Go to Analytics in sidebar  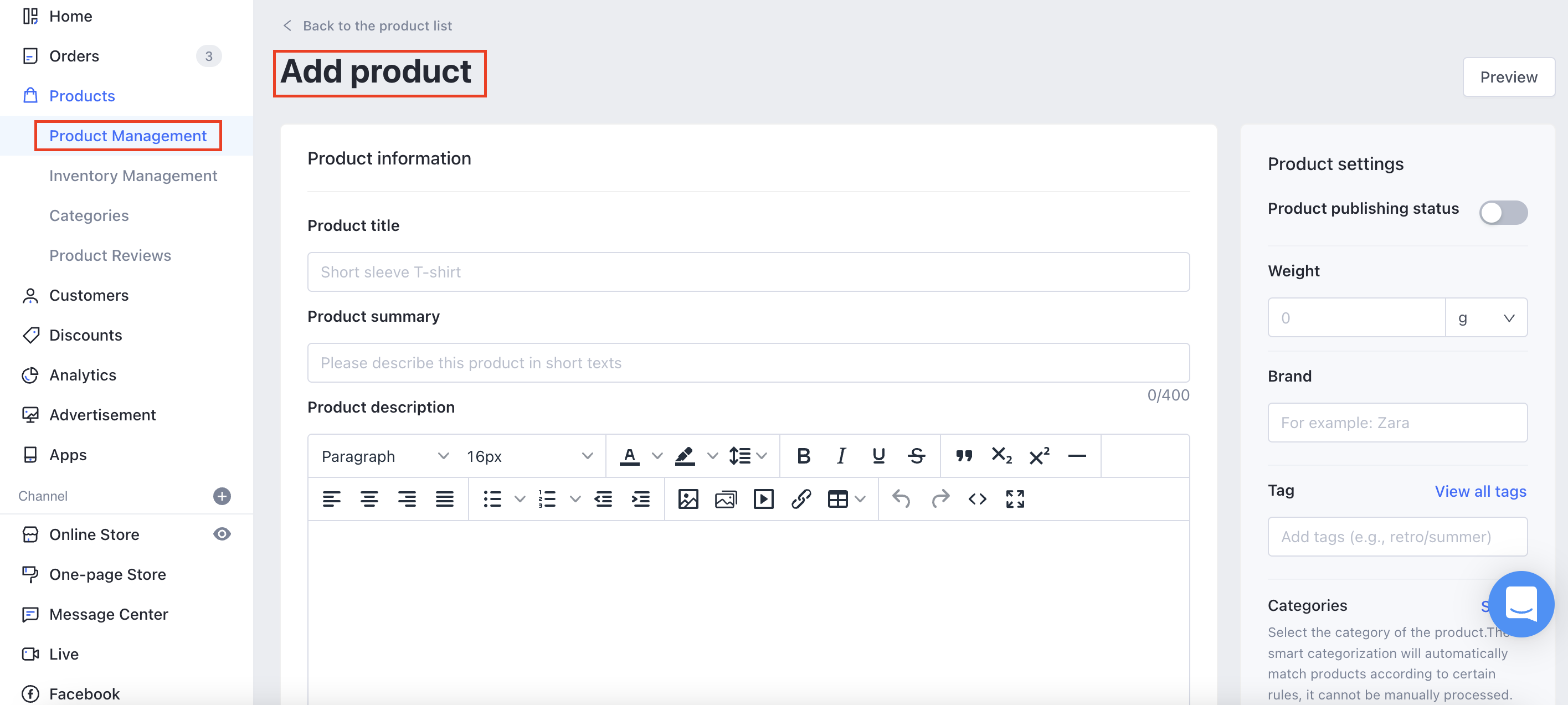[82, 375]
